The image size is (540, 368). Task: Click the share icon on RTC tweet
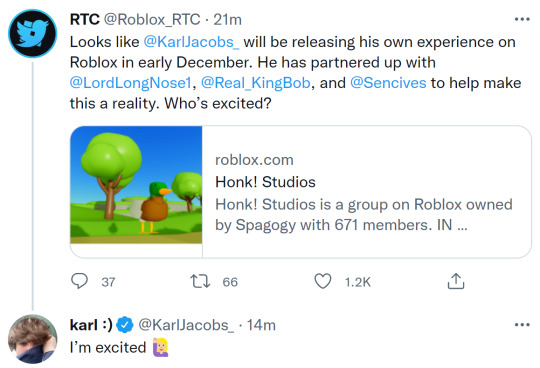point(456,281)
